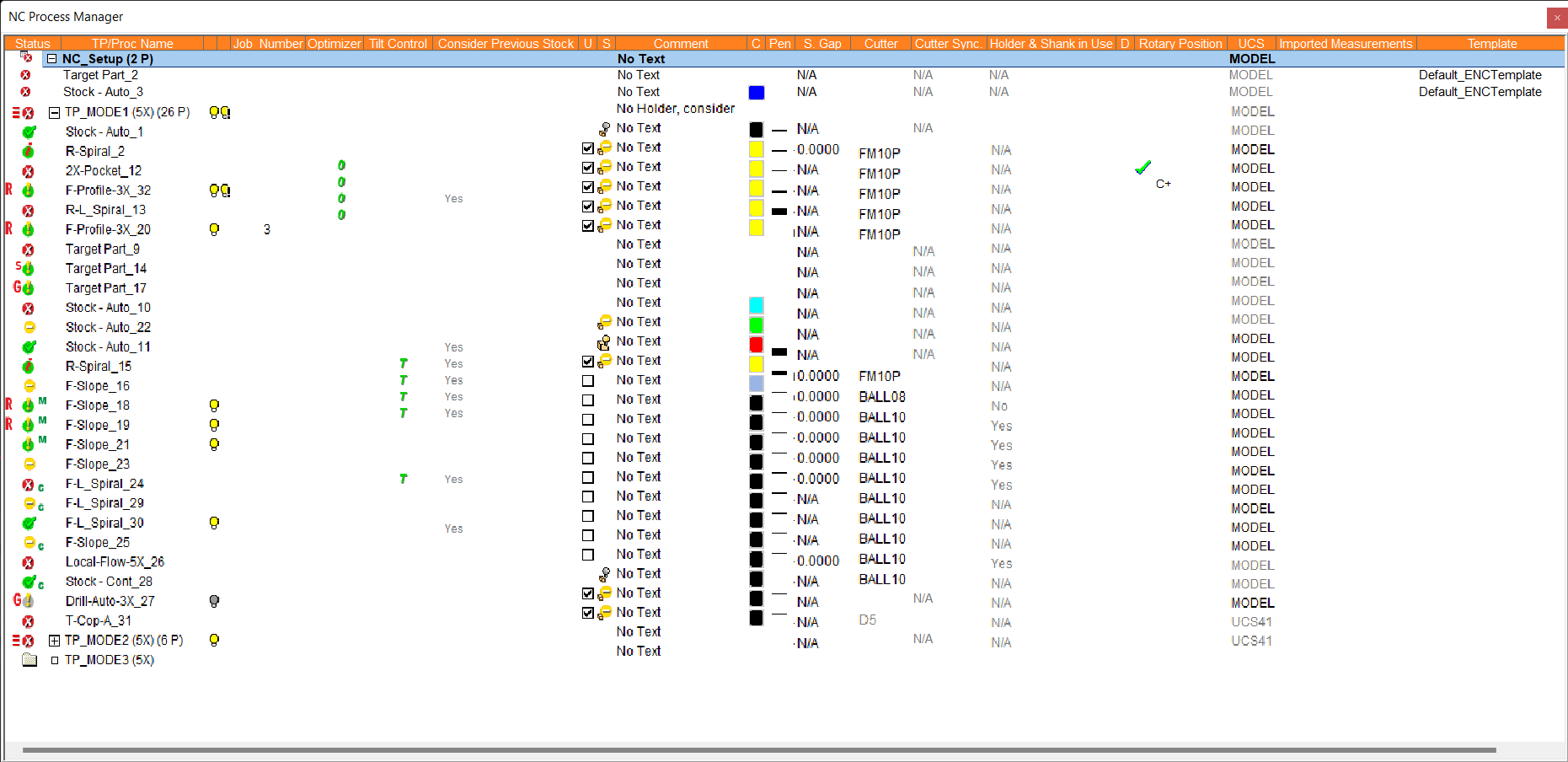
Task: Select the Local-Flow-5X_26 procedure row
Action: click(x=115, y=562)
